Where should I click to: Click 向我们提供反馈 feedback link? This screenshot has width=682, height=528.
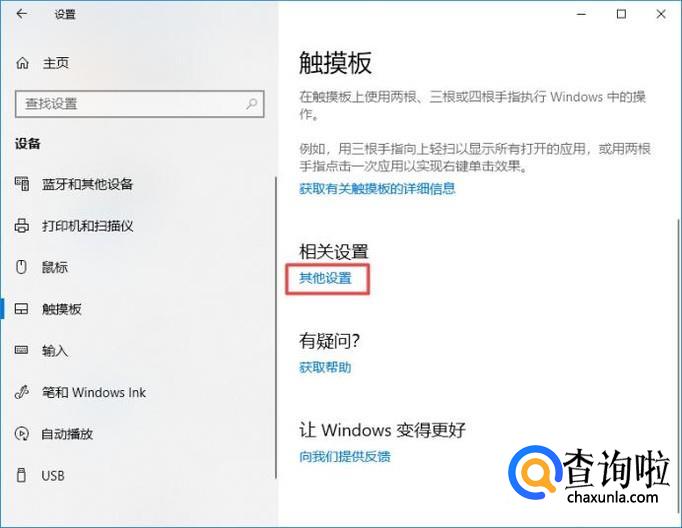pyautogui.click(x=345, y=456)
